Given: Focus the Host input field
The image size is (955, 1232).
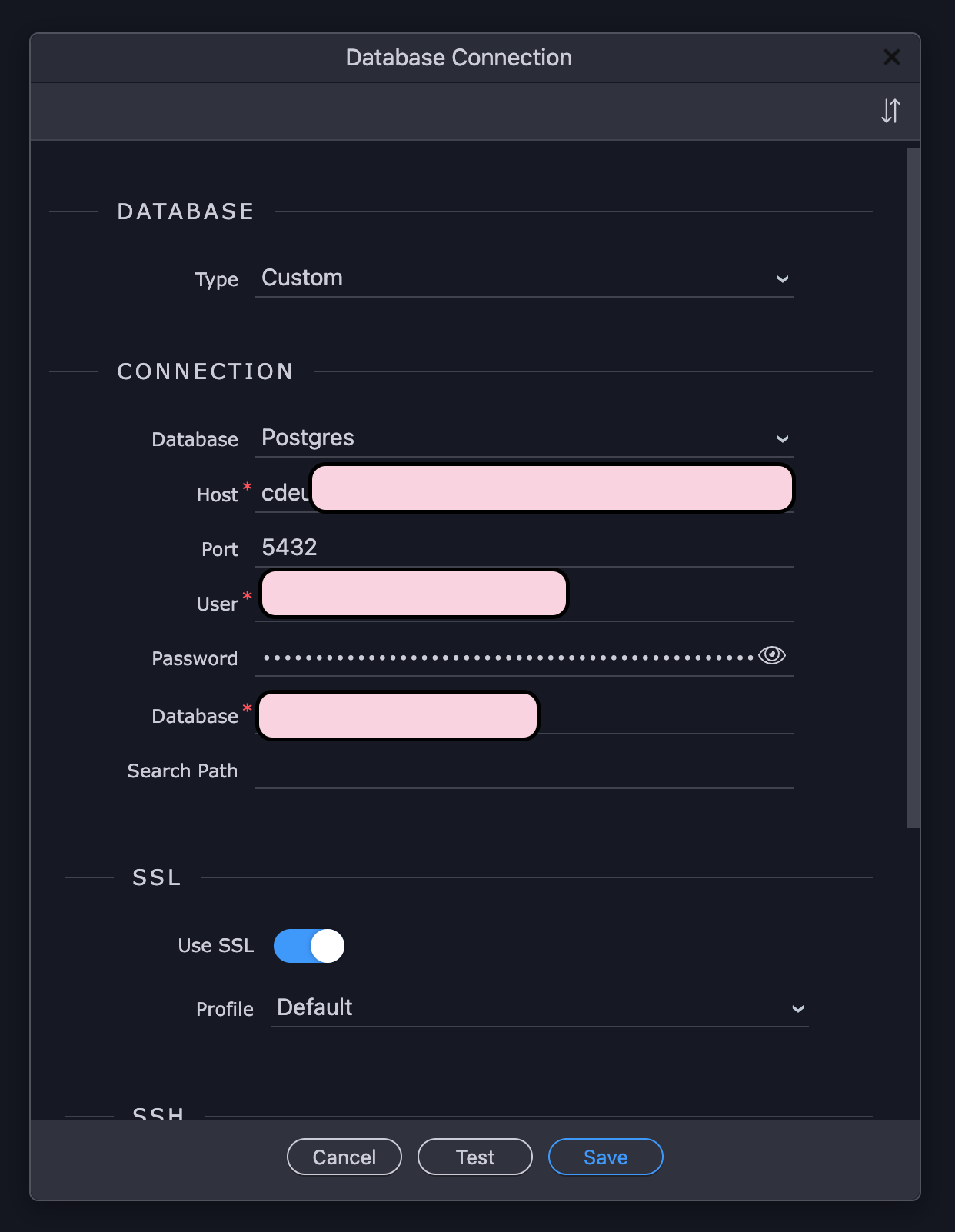Looking at the screenshot, I should (524, 491).
